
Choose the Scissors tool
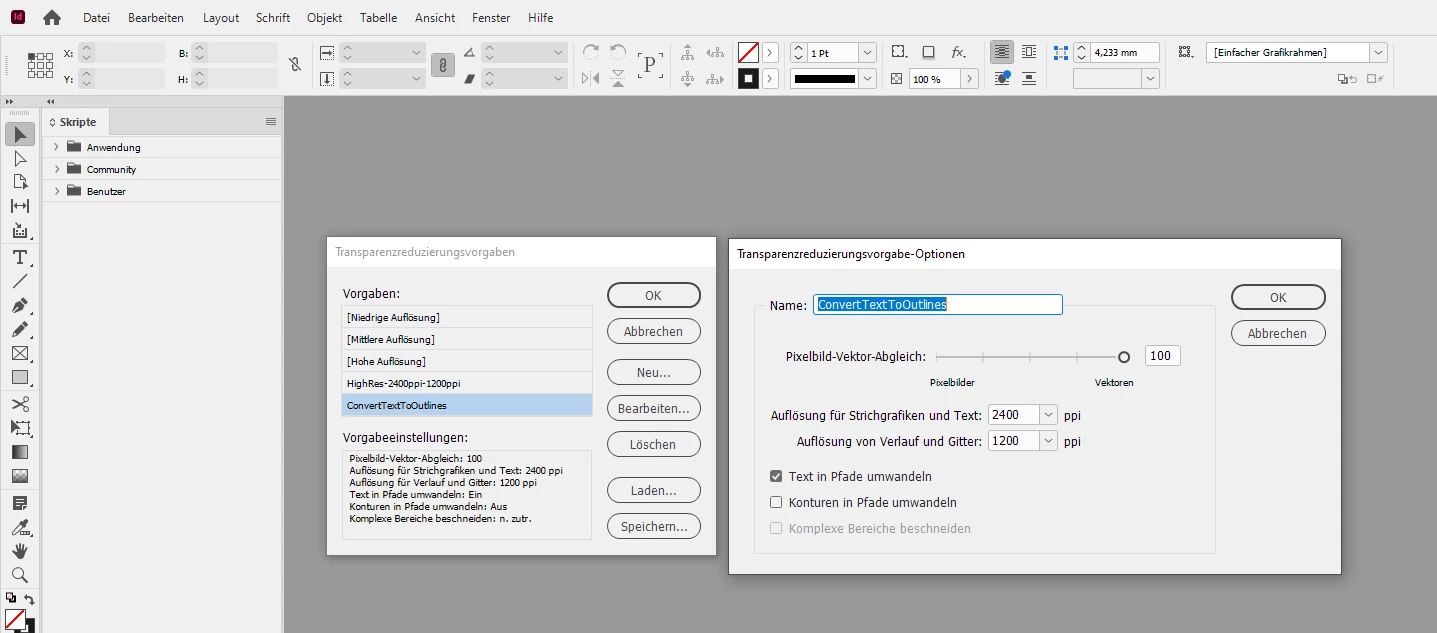click(19, 404)
